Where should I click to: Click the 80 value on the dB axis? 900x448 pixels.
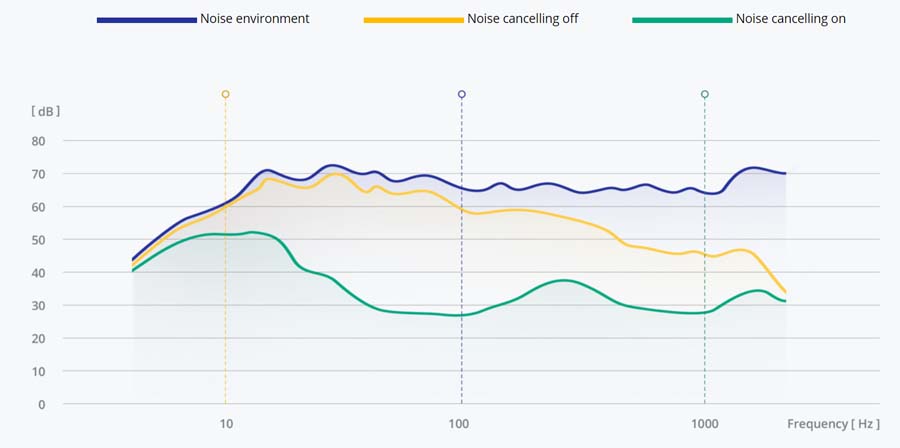(39, 141)
